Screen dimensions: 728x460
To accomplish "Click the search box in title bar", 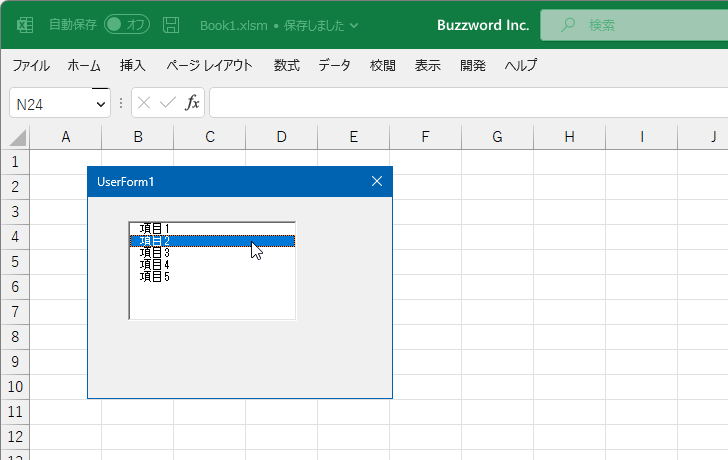I will tap(634, 25).
